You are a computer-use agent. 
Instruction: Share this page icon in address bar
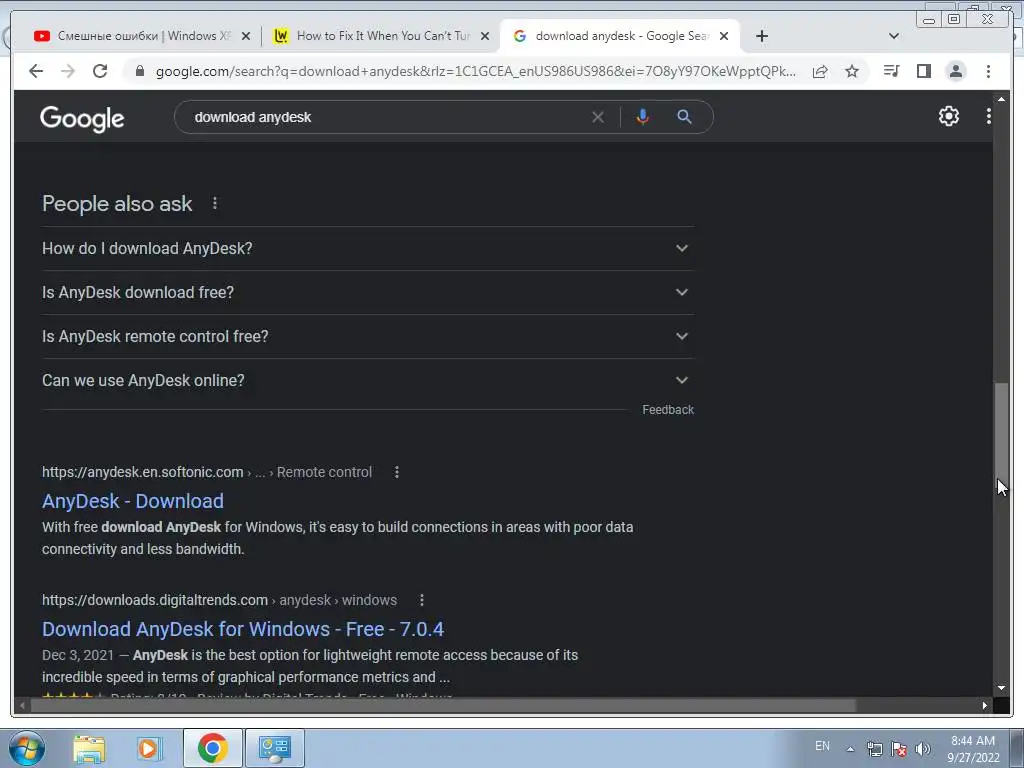tap(820, 71)
